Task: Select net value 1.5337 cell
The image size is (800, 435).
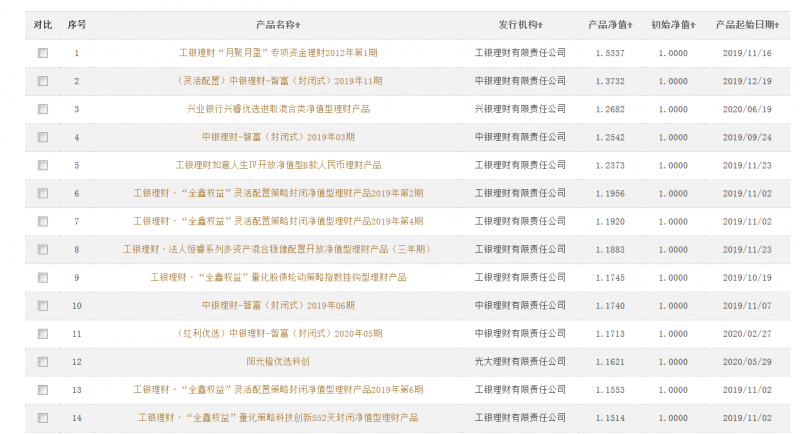Action: pyautogui.click(x=610, y=53)
